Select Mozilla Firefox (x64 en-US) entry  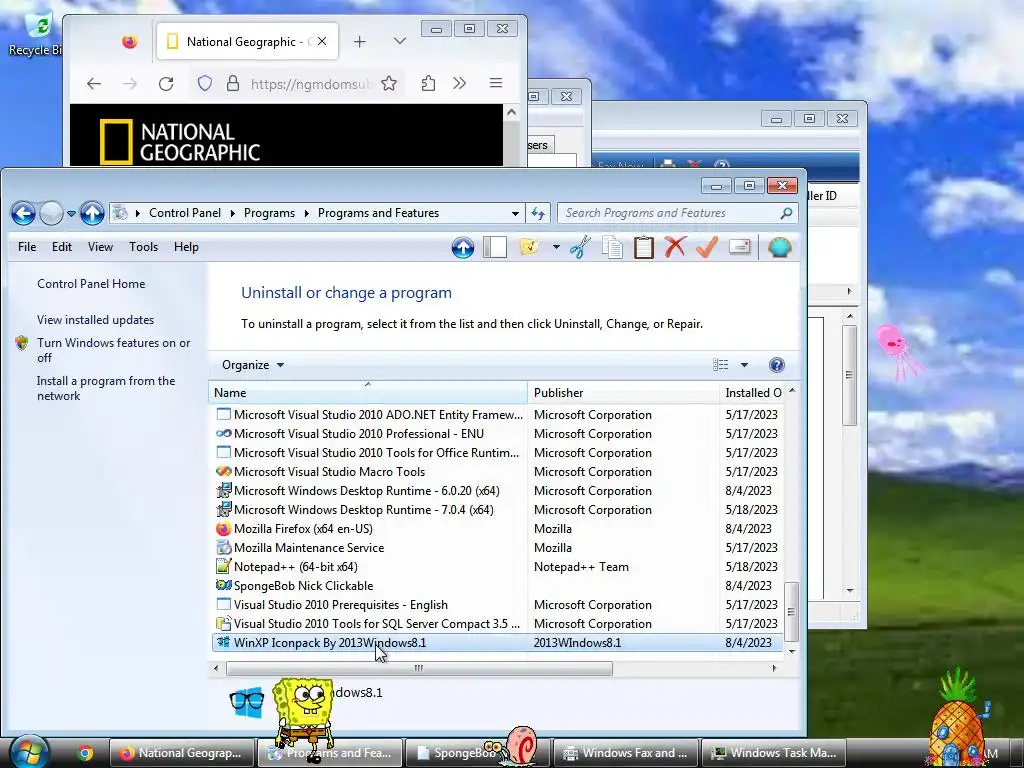click(x=498, y=529)
